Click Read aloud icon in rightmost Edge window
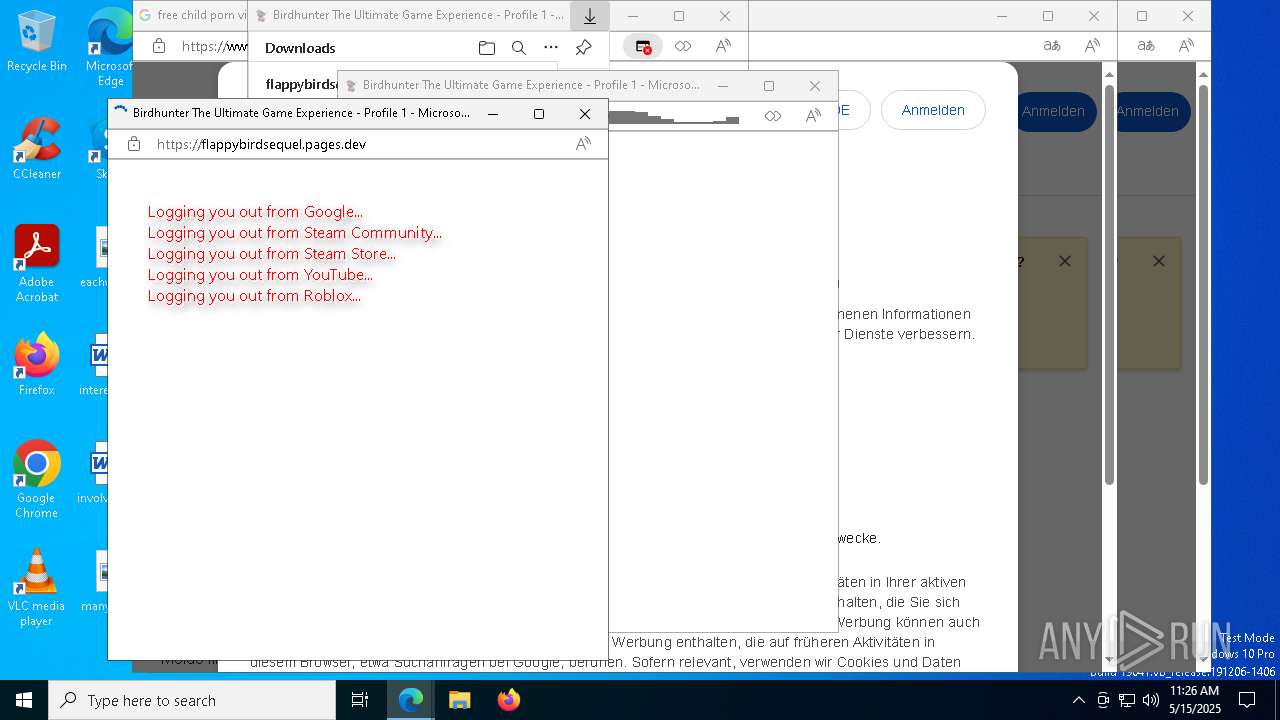The image size is (1280, 720). tap(1186, 46)
